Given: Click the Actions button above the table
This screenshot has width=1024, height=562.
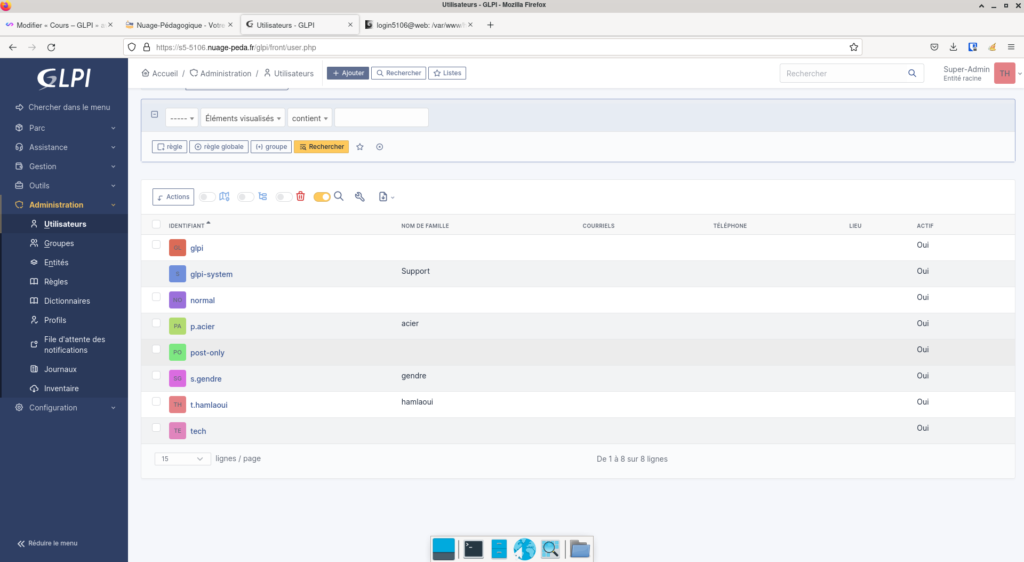Looking at the screenshot, I should [173, 196].
